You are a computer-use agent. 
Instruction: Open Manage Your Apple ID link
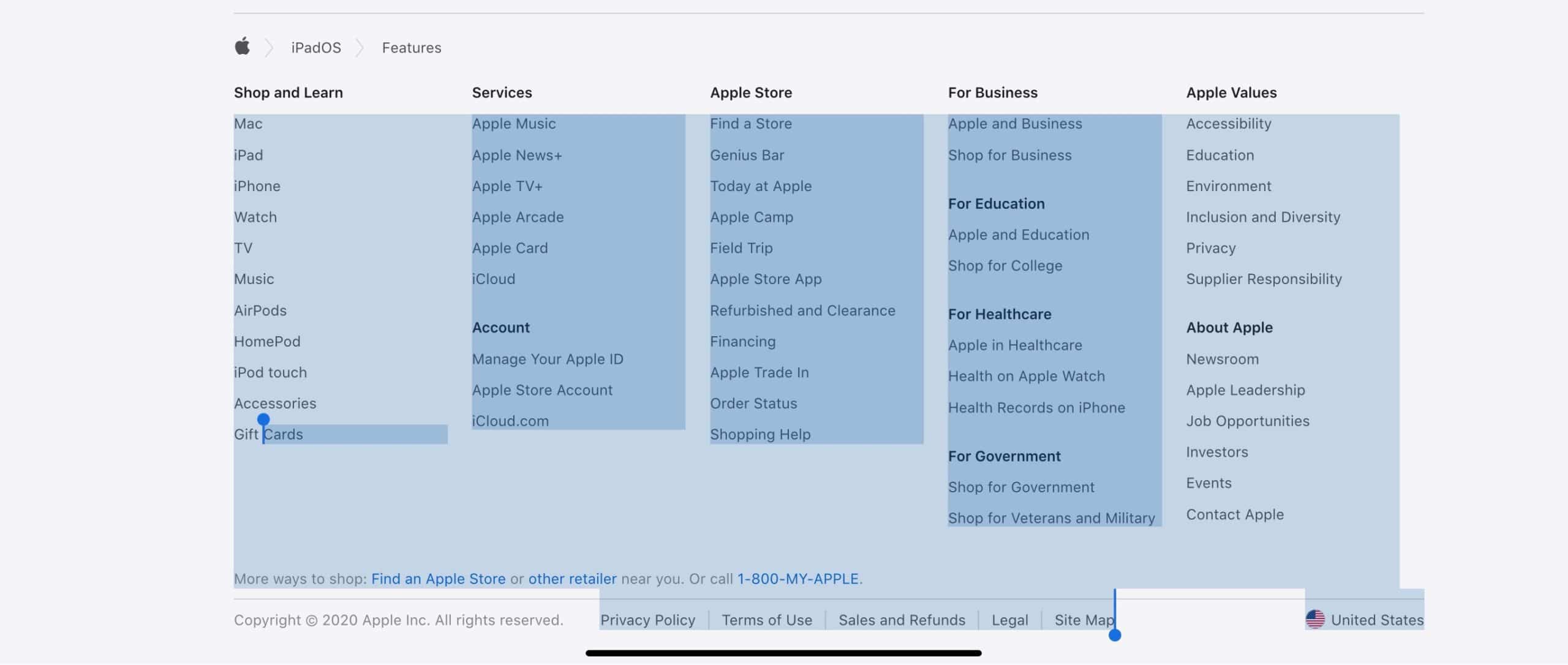point(548,359)
